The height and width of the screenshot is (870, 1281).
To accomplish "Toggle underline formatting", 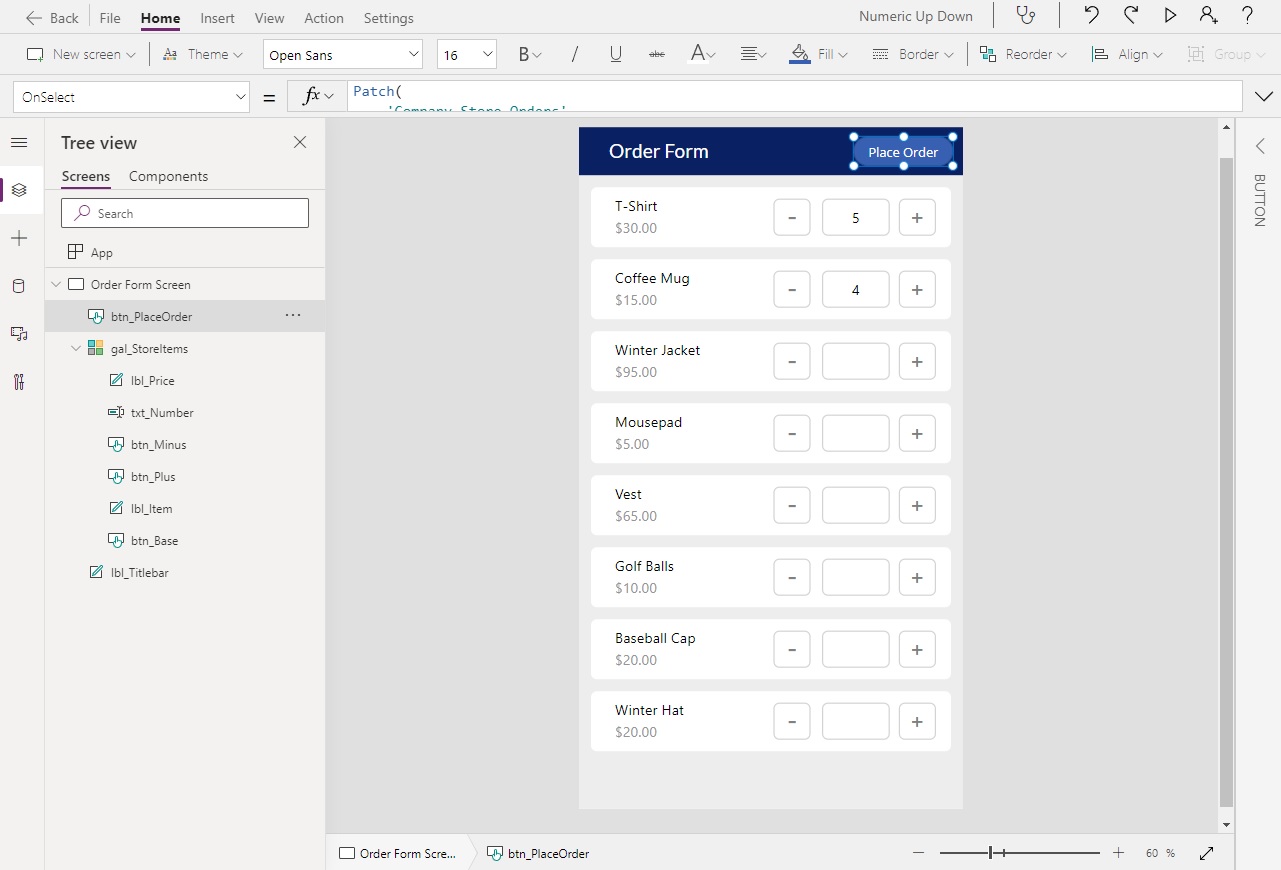I will point(615,53).
